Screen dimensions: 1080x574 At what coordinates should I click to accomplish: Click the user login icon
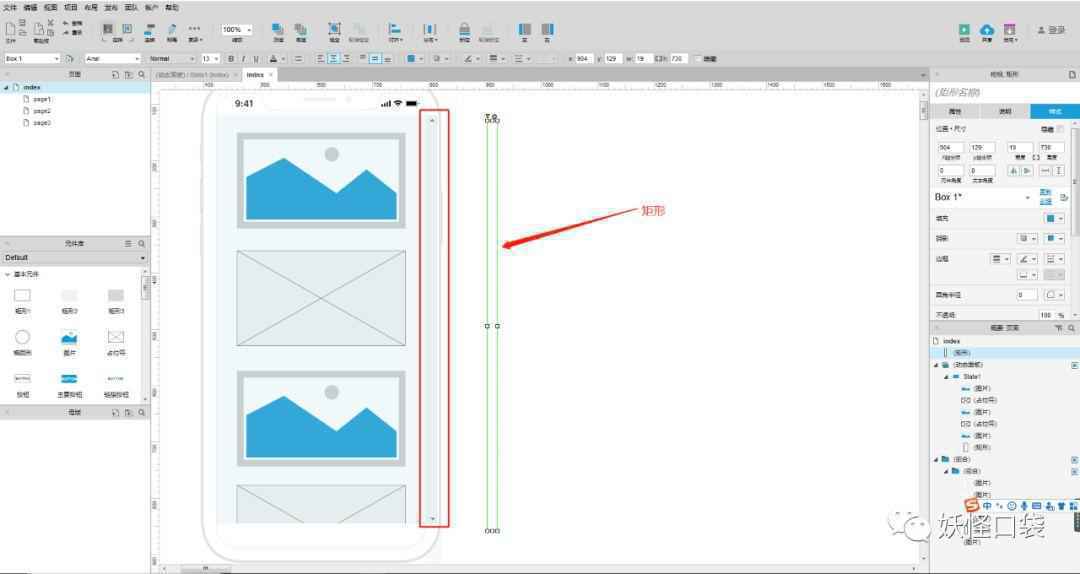coord(1041,30)
